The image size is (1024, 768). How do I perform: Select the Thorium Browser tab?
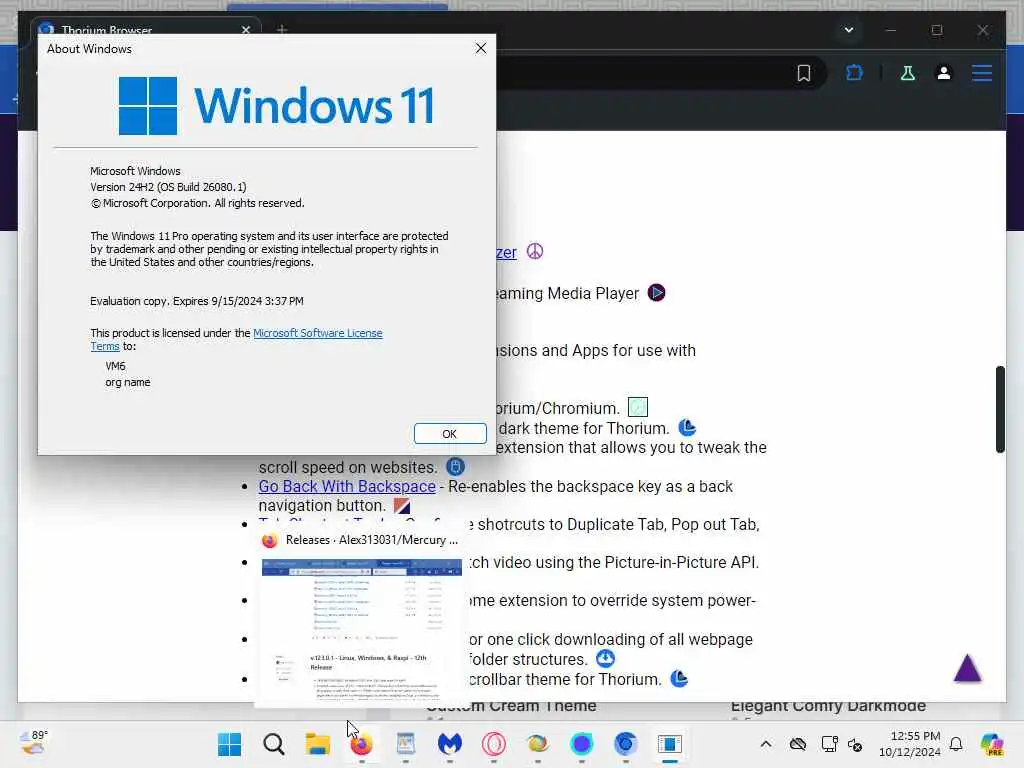[145, 29]
